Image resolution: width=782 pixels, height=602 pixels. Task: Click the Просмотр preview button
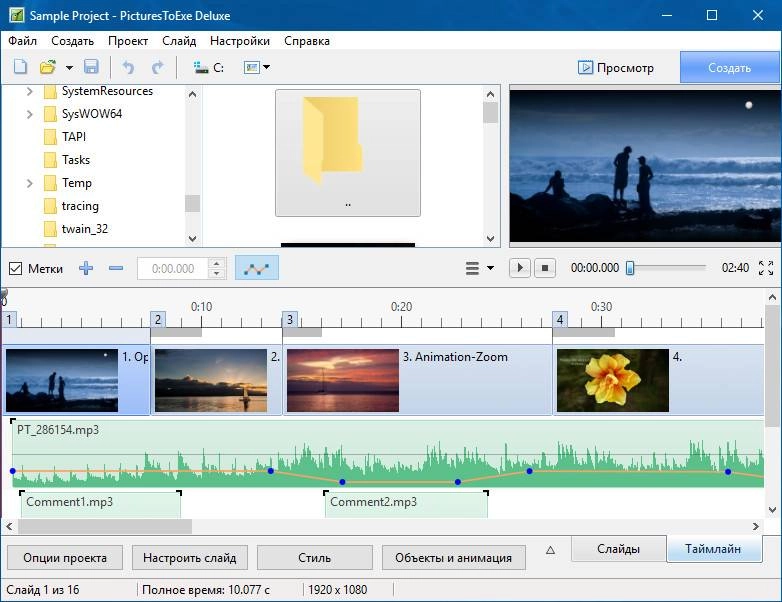coord(616,67)
